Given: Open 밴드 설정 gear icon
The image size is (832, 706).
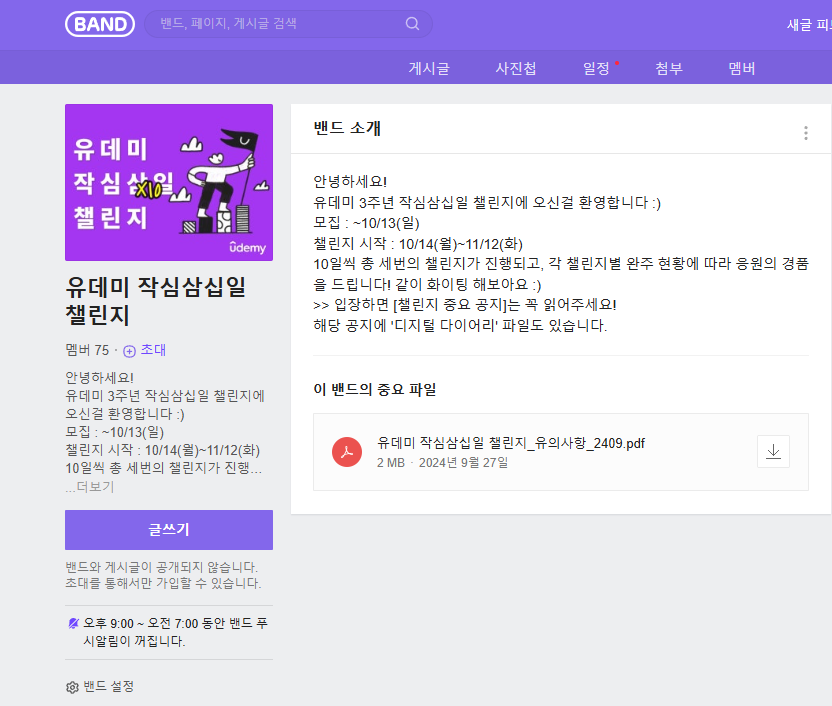Looking at the screenshot, I should 72,687.
